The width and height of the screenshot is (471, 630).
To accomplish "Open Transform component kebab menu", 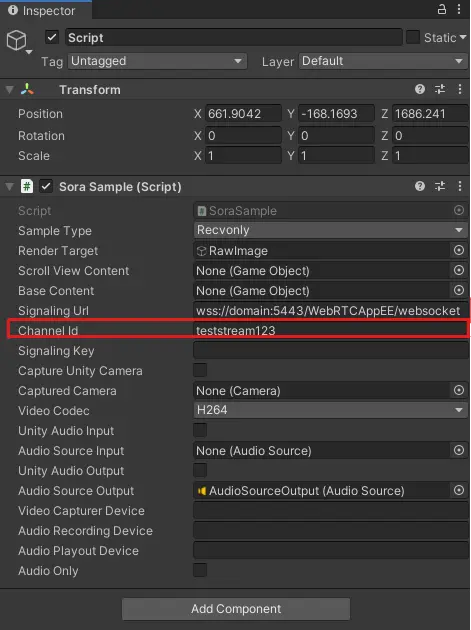I will [460, 89].
